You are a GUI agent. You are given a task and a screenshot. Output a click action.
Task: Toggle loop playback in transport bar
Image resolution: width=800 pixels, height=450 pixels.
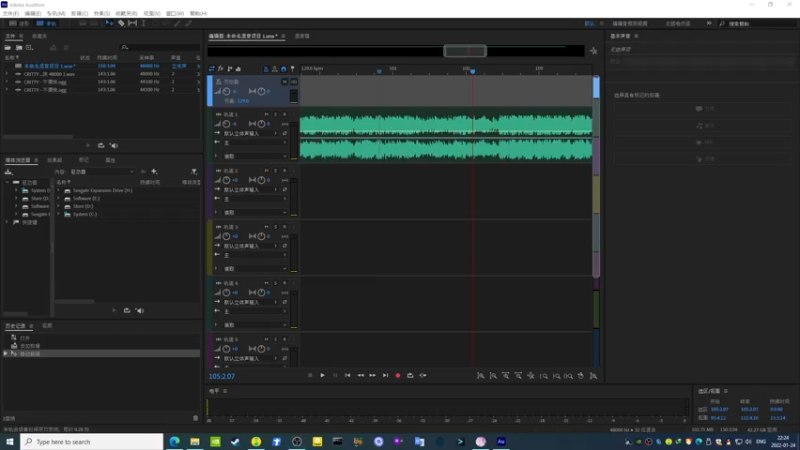click(410, 375)
